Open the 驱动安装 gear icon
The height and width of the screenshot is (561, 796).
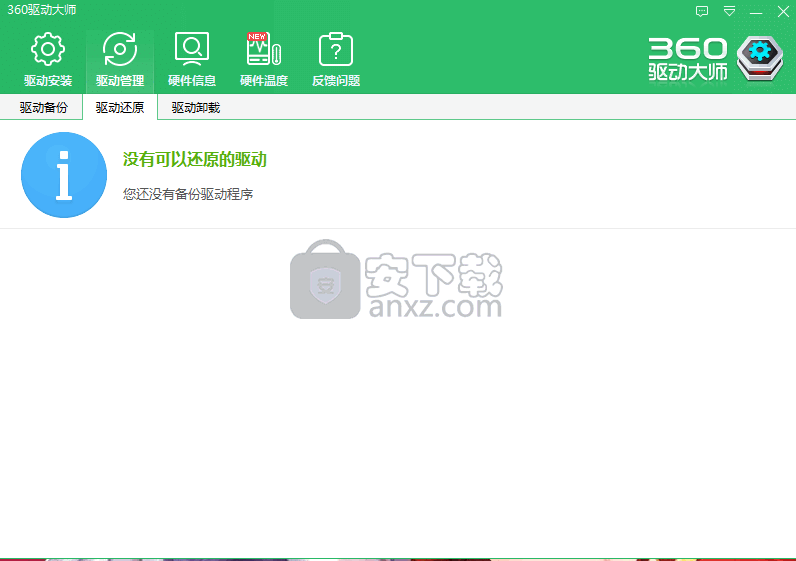click(48, 49)
